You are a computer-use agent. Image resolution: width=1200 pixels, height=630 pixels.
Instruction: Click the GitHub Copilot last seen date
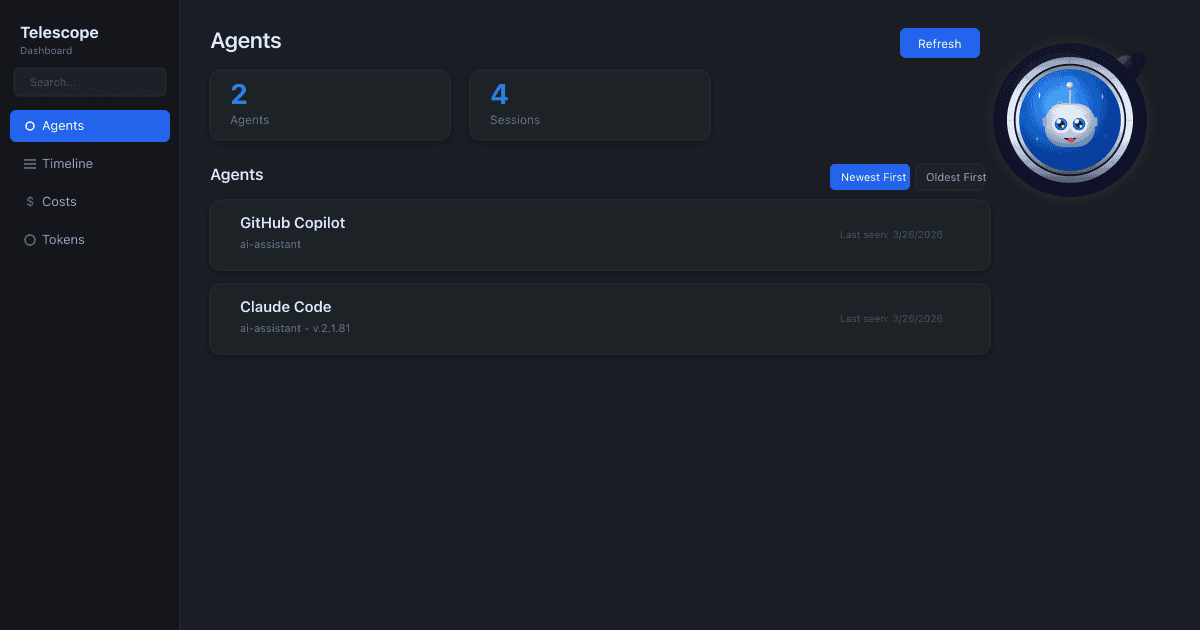click(891, 235)
